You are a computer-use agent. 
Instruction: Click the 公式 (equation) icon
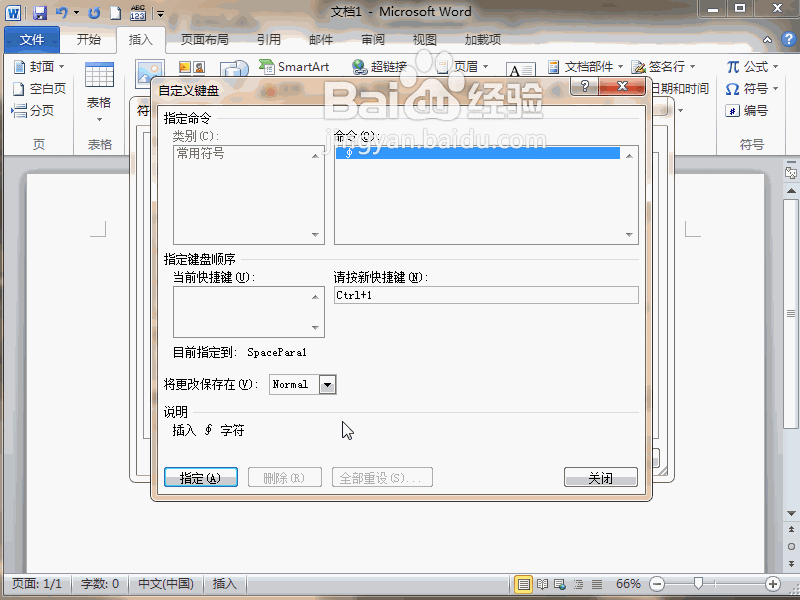point(749,65)
